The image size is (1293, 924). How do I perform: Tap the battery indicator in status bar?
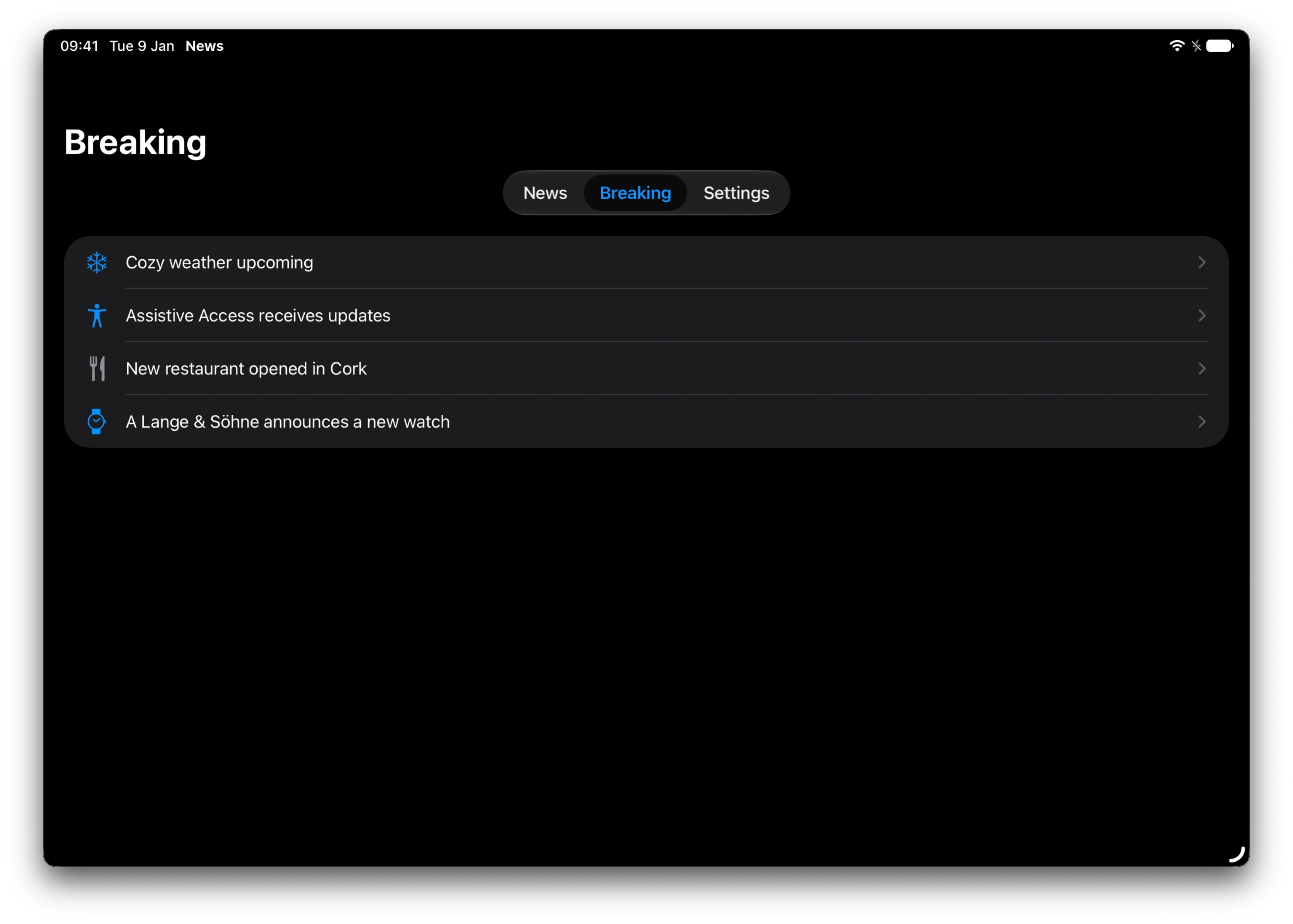[1220, 46]
